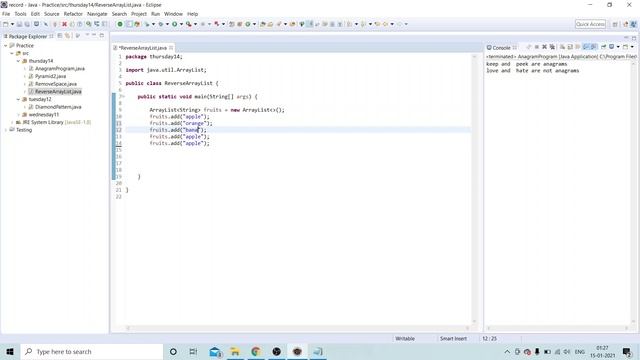
Task: Minimize the Package Explorer panel
Action: [x=94, y=36]
